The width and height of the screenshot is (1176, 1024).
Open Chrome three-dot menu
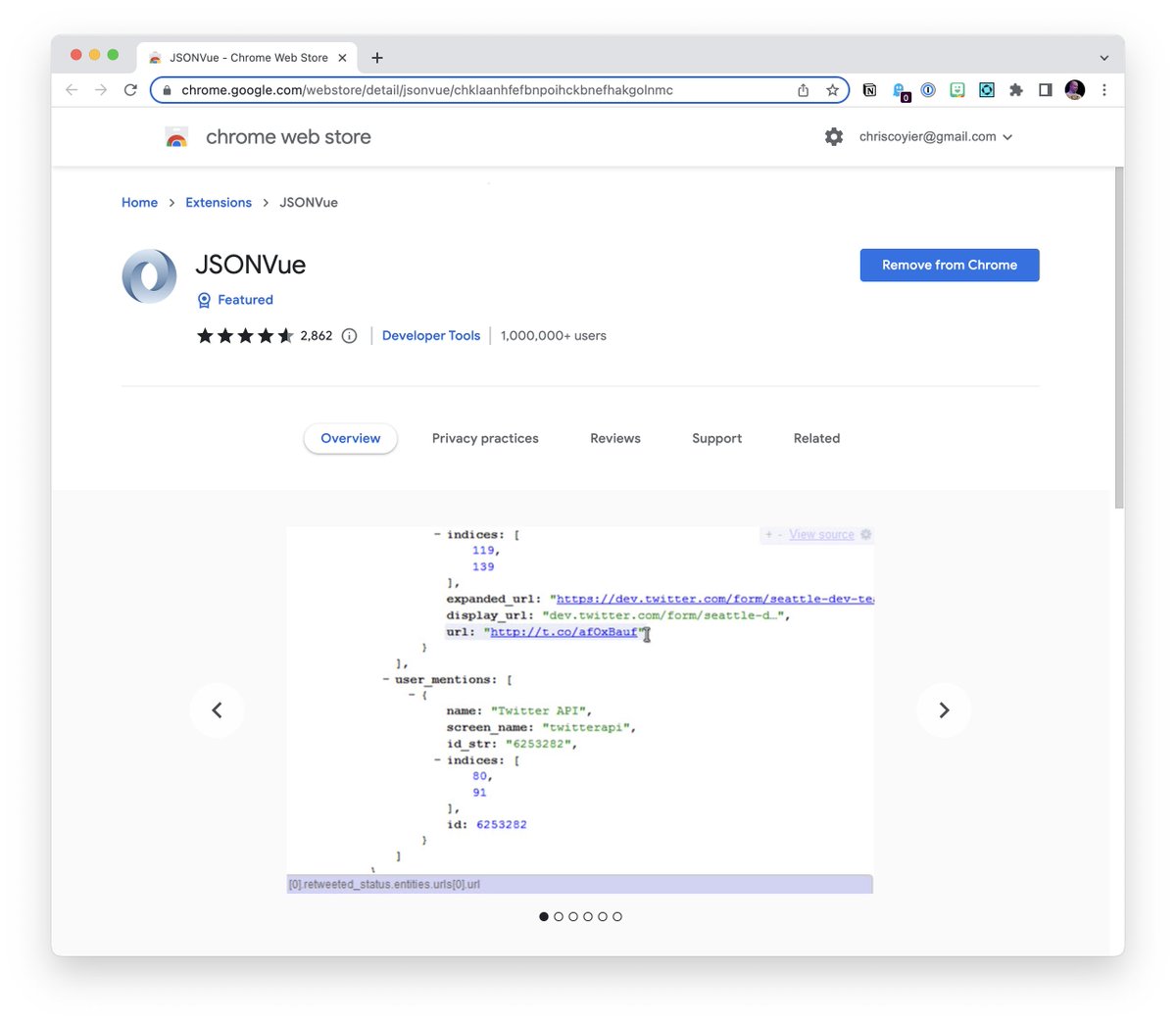(x=1104, y=90)
